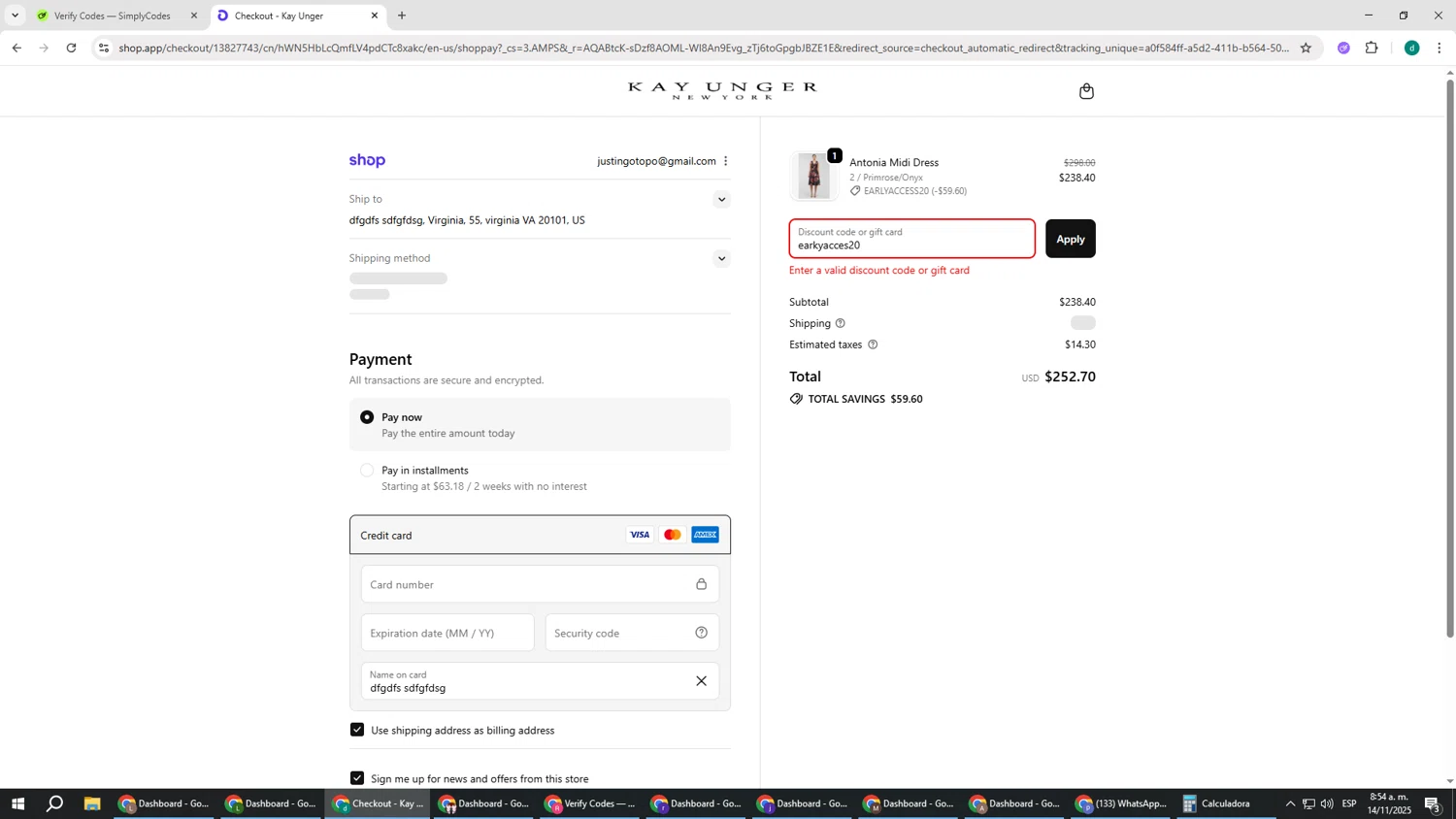
Task: Select Pay in installments radio option
Action: 367,471
